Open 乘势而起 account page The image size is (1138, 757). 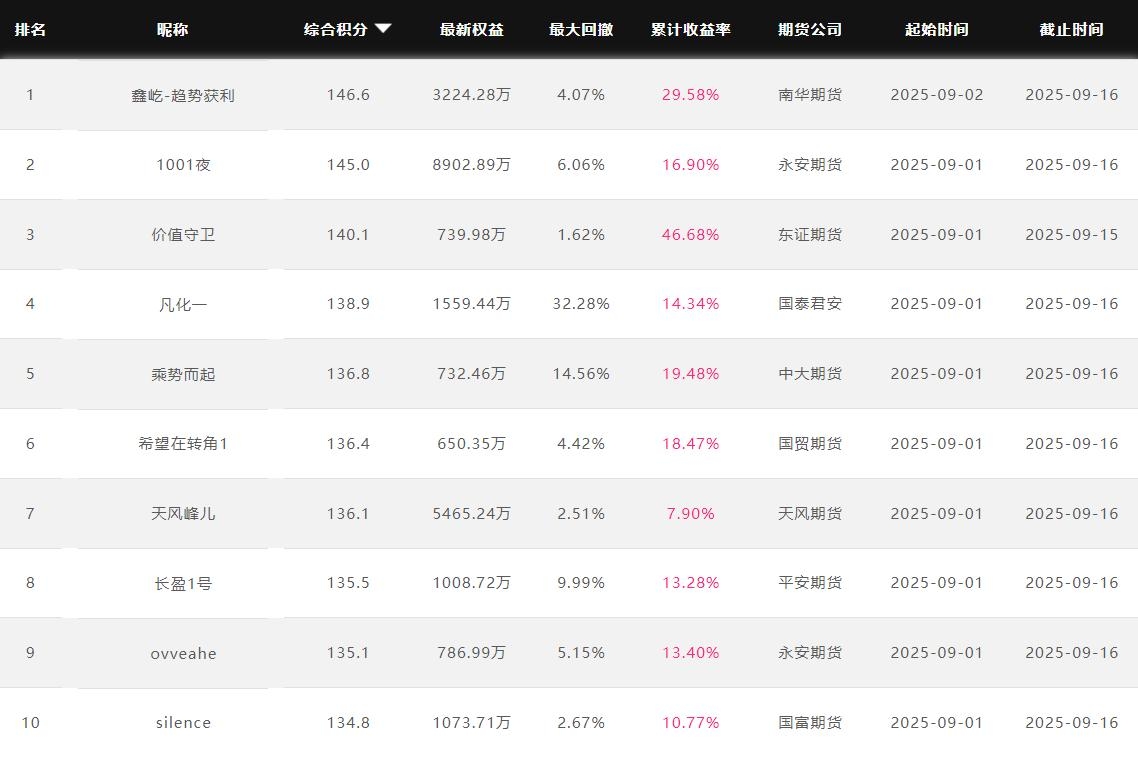pyautogui.click(x=183, y=374)
